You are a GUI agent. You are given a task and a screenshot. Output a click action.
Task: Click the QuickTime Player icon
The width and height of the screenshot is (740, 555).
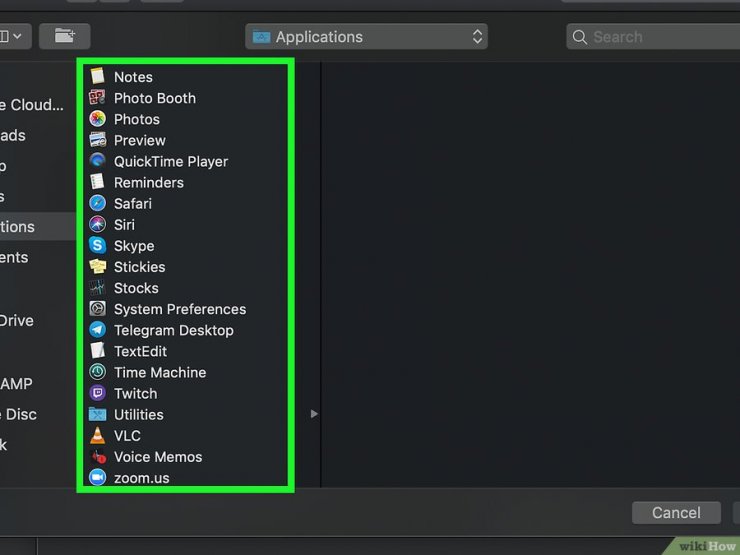pos(97,161)
